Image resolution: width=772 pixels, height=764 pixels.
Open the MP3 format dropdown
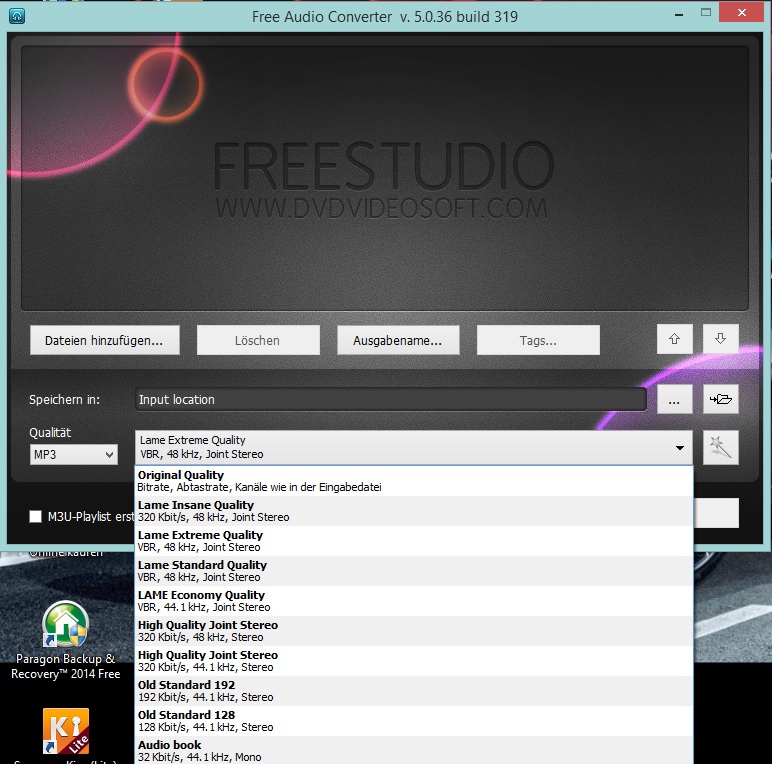pyautogui.click(x=73, y=454)
